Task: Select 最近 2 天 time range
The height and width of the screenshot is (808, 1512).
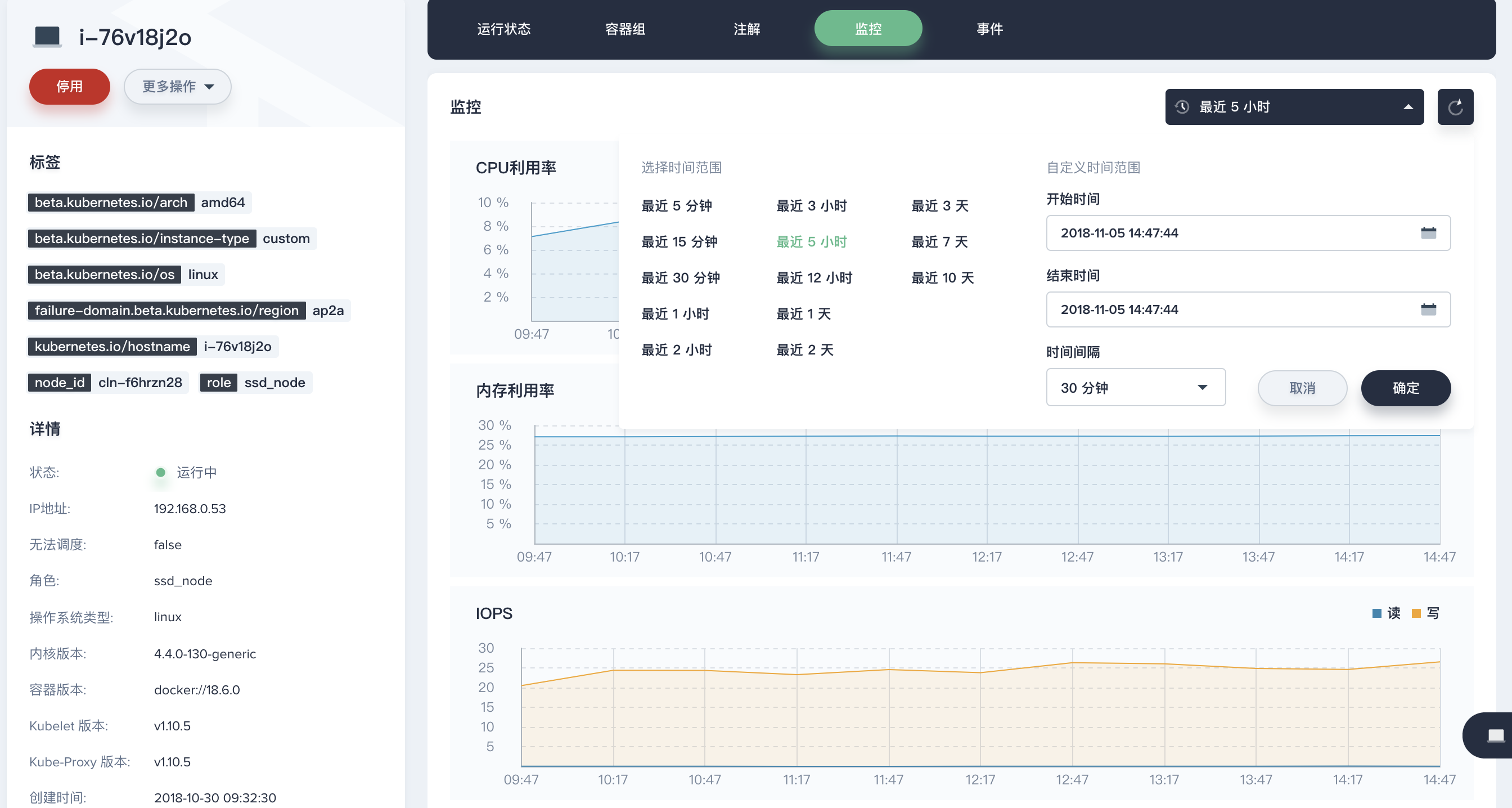Action: coord(805,349)
